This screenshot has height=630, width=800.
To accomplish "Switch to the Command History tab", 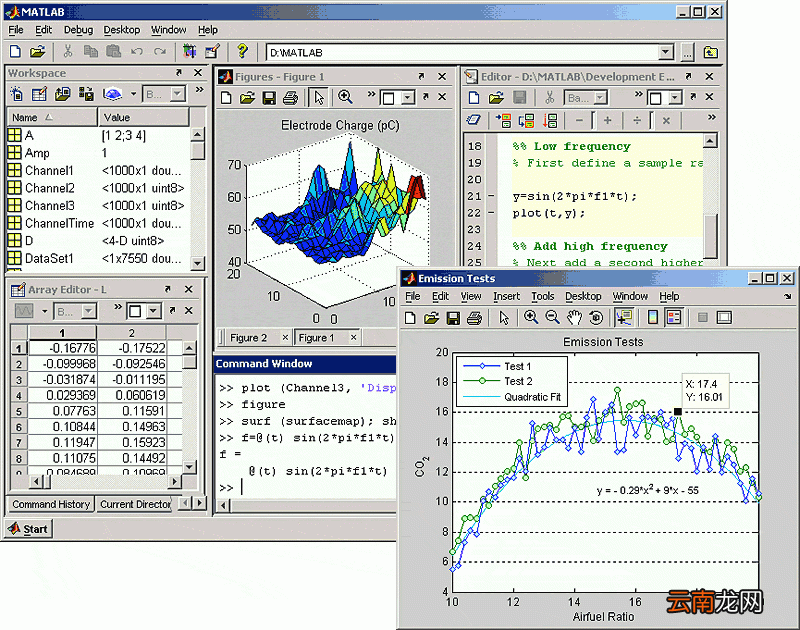I will [51, 504].
